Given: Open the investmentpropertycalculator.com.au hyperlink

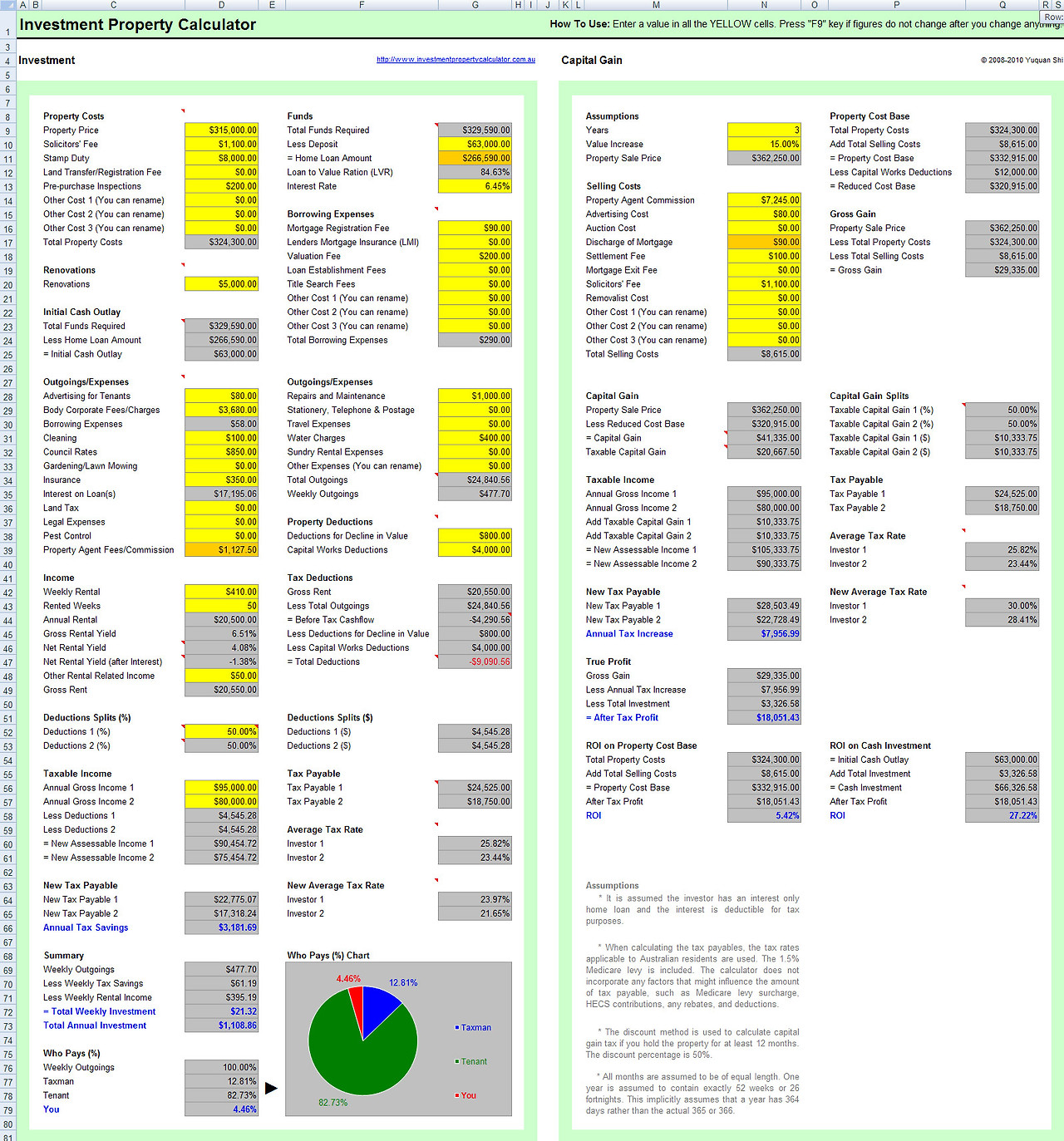Looking at the screenshot, I should 456,60.
